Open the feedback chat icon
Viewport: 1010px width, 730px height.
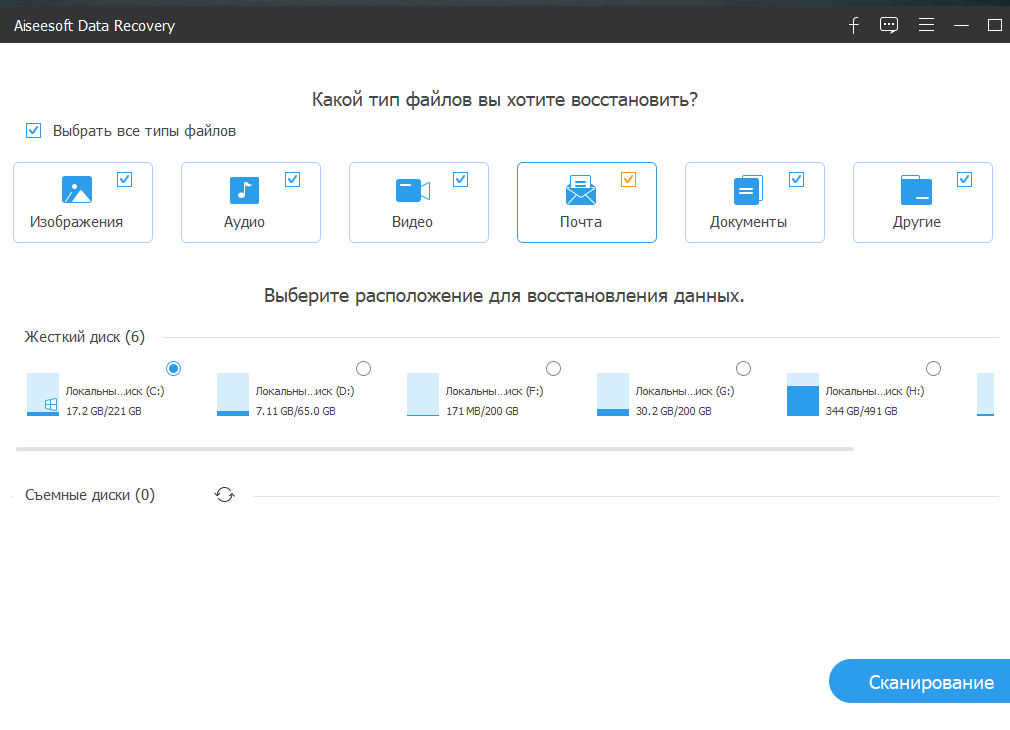click(889, 25)
